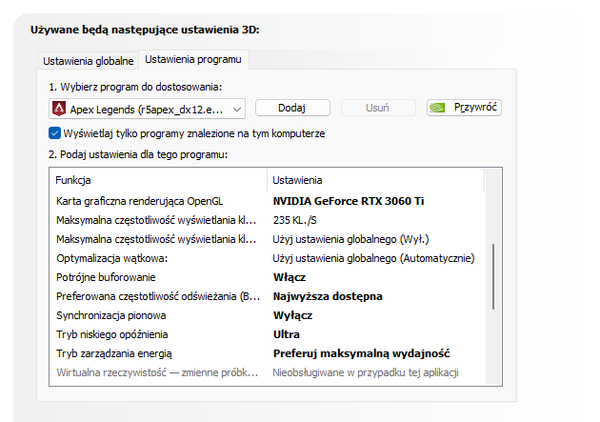Click the NVIDIA logo on the Przywróć button
The width and height of the screenshot is (600, 422).
coord(437,108)
